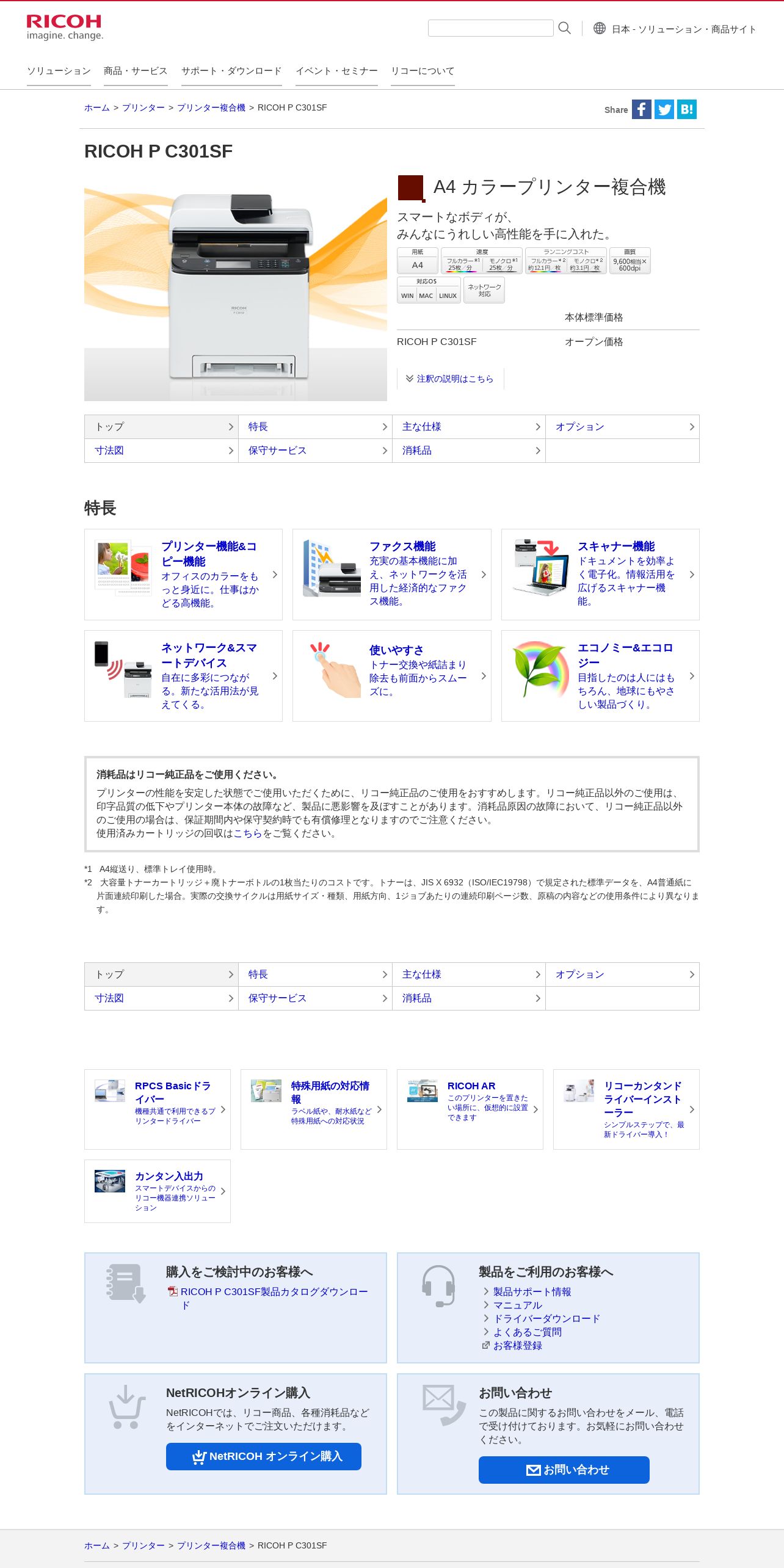Click the globe region icon
Image resolution: width=784 pixels, height=1568 pixels.
[x=600, y=28]
